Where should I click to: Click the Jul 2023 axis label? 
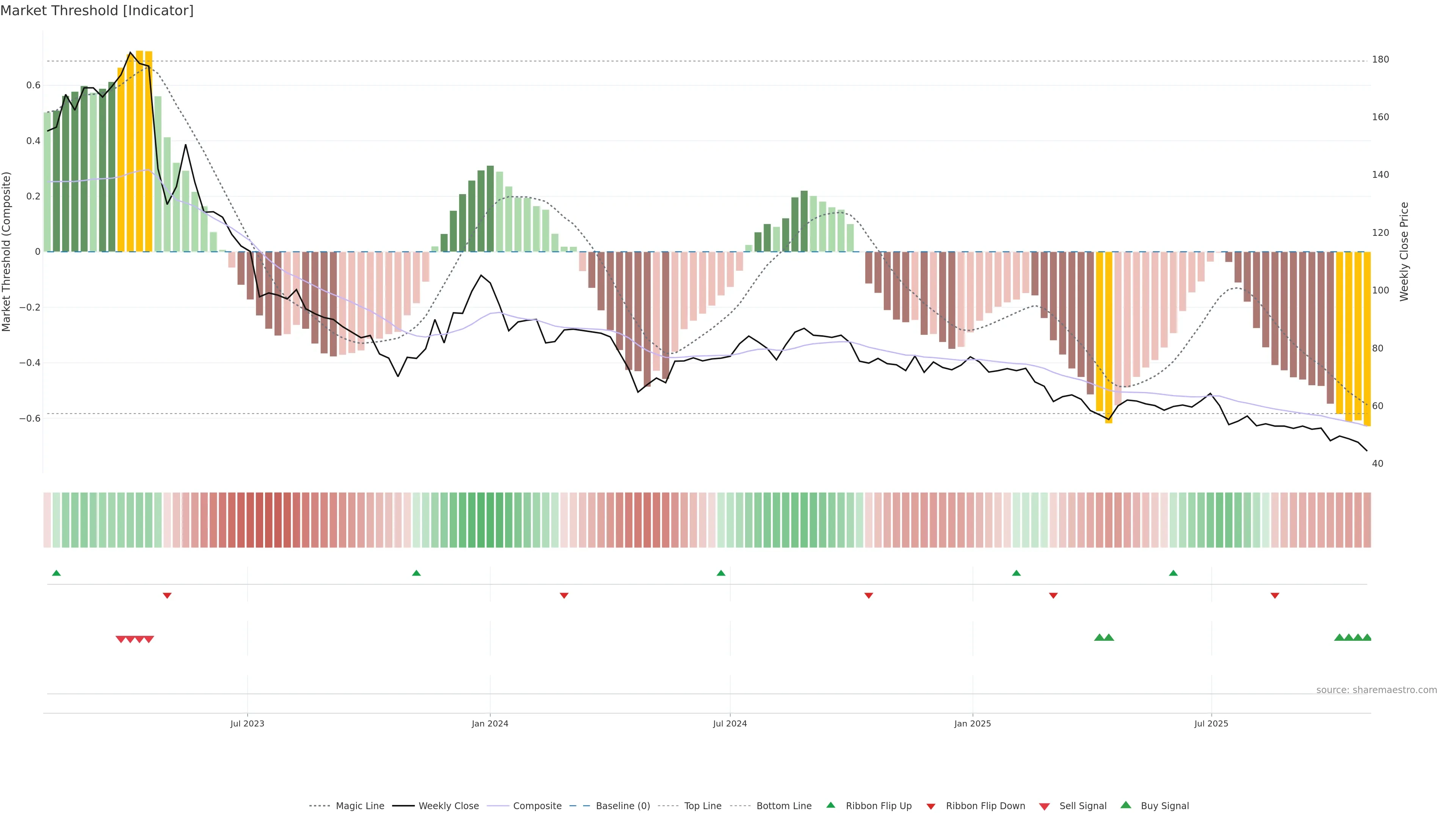coord(247,723)
